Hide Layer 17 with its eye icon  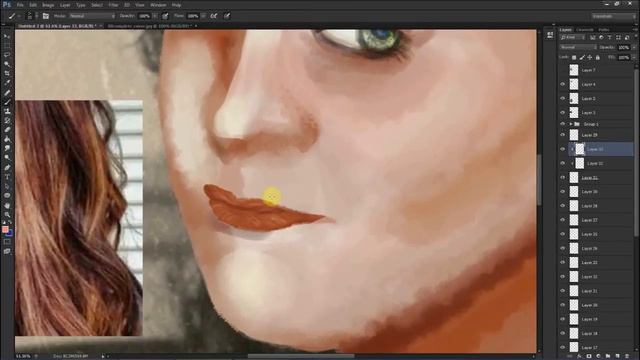coord(562,348)
